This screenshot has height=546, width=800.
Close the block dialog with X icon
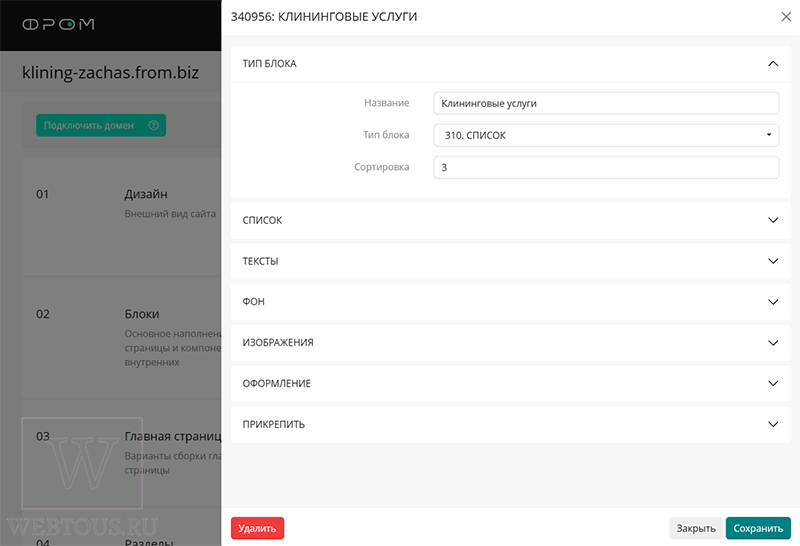coord(786,17)
